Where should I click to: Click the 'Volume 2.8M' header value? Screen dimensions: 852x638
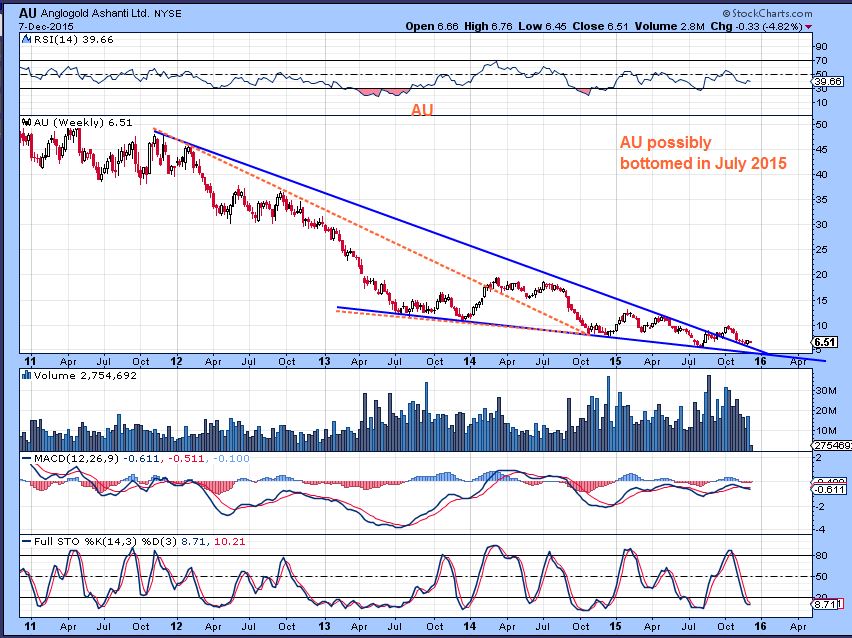click(x=670, y=26)
